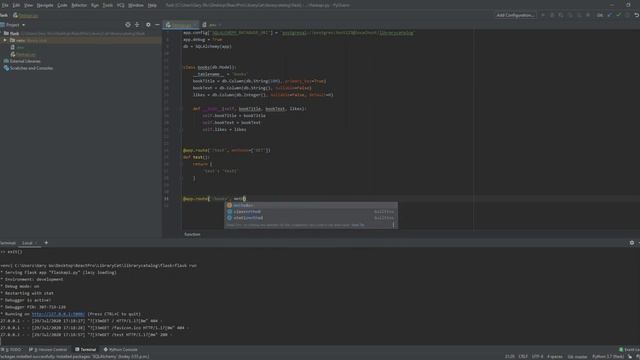Click the locate-opened-file target icon
The height and width of the screenshot is (360, 640).
tap(128, 25)
